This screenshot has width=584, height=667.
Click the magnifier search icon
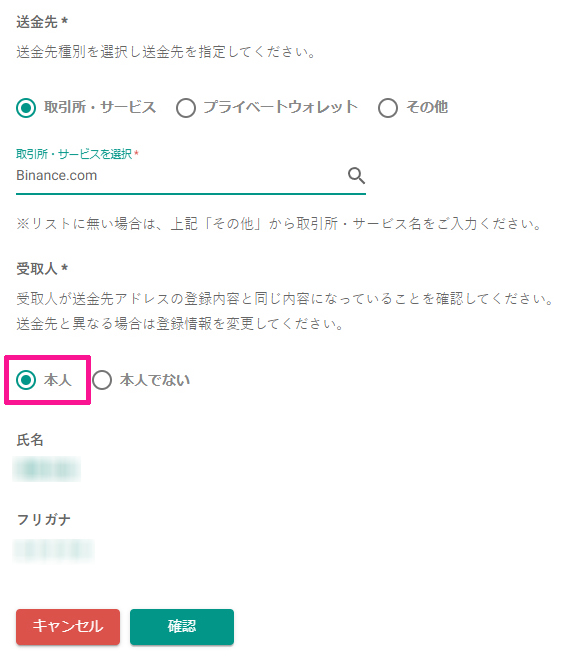[356, 175]
